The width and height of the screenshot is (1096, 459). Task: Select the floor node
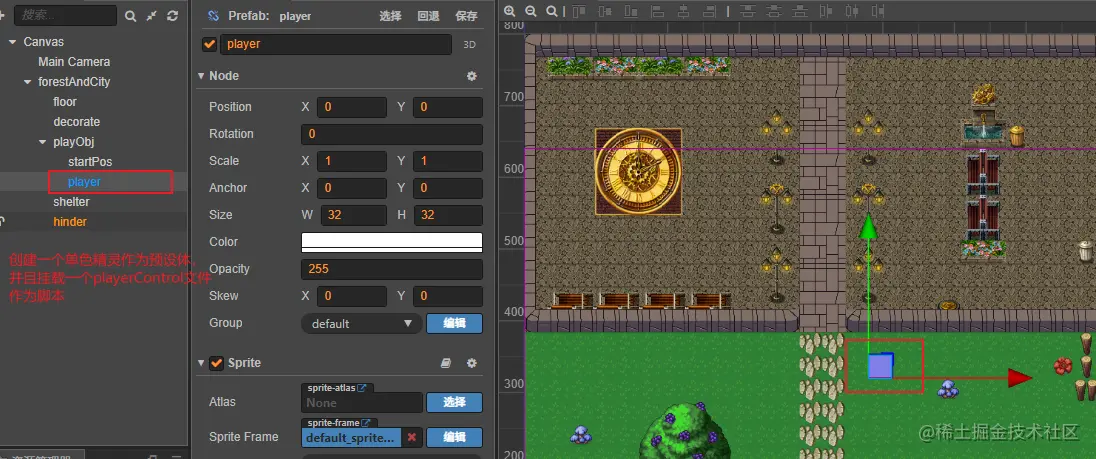(x=65, y=102)
